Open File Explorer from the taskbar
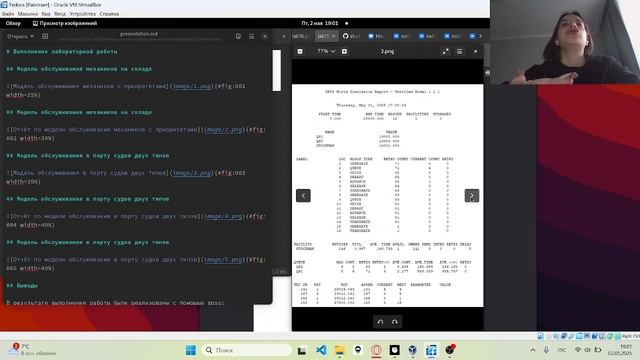 click(339, 350)
